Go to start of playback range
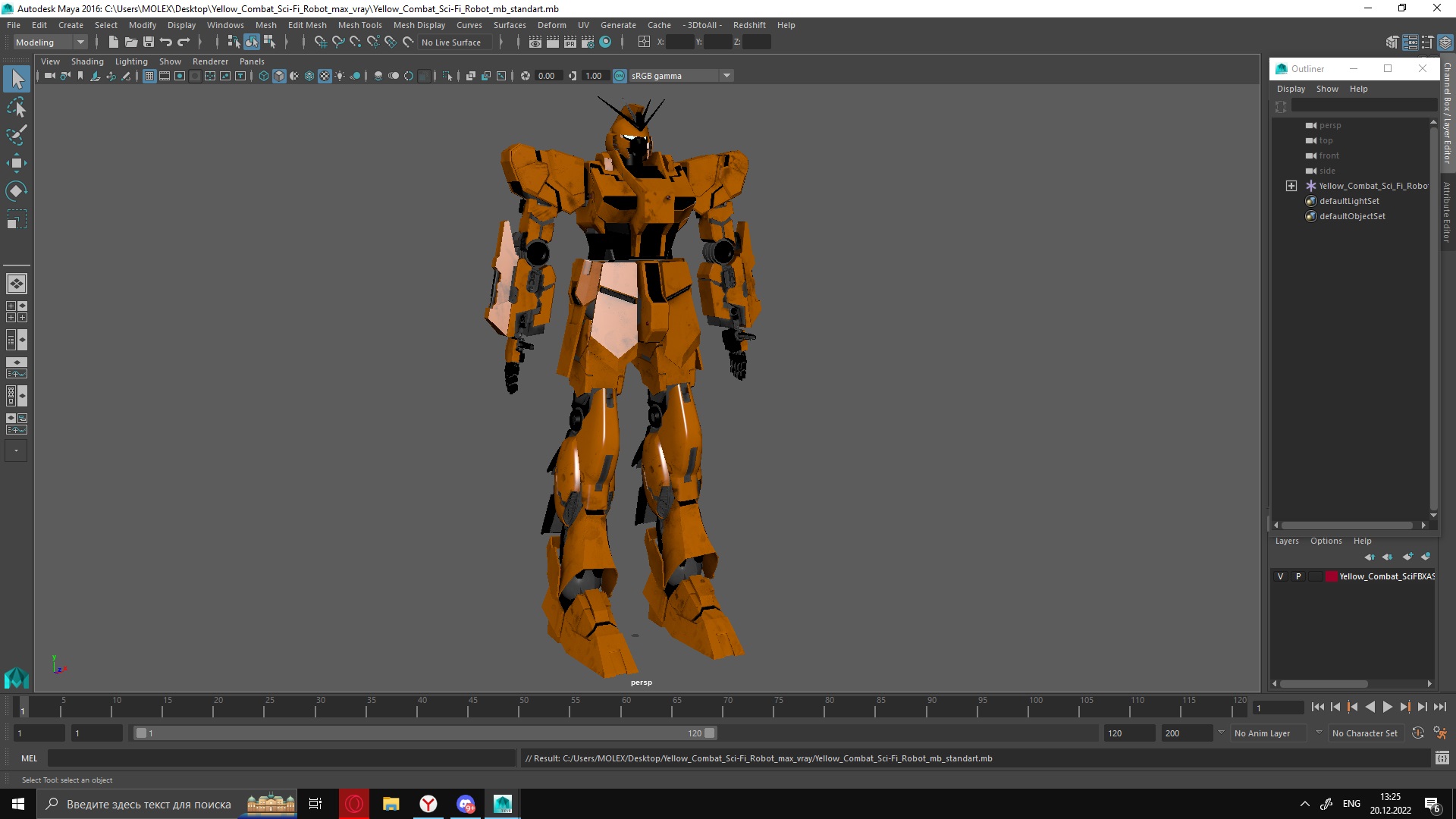The image size is (1456, 819). coord(1317,707)
